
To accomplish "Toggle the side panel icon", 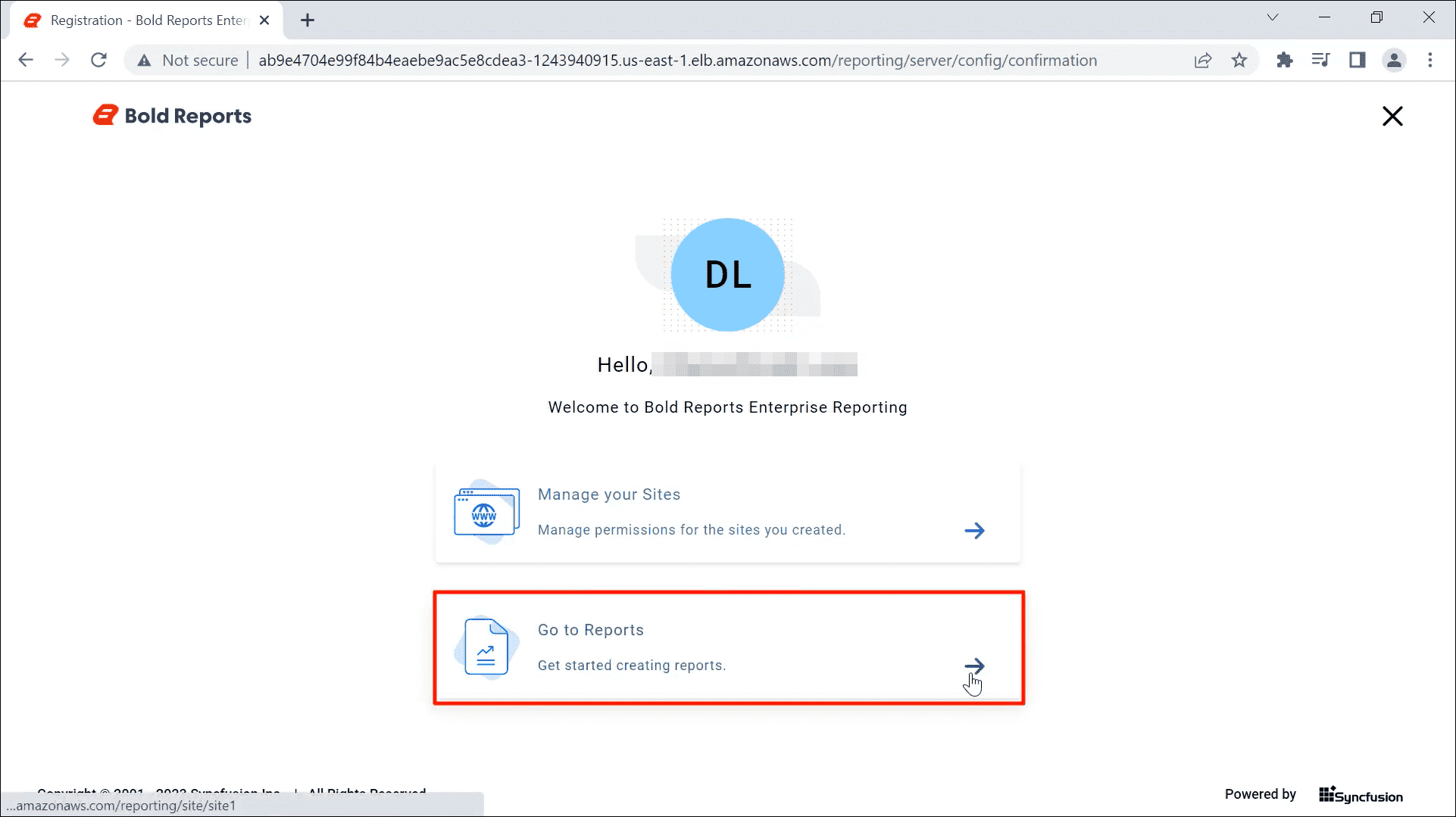I will [1358, 60].
